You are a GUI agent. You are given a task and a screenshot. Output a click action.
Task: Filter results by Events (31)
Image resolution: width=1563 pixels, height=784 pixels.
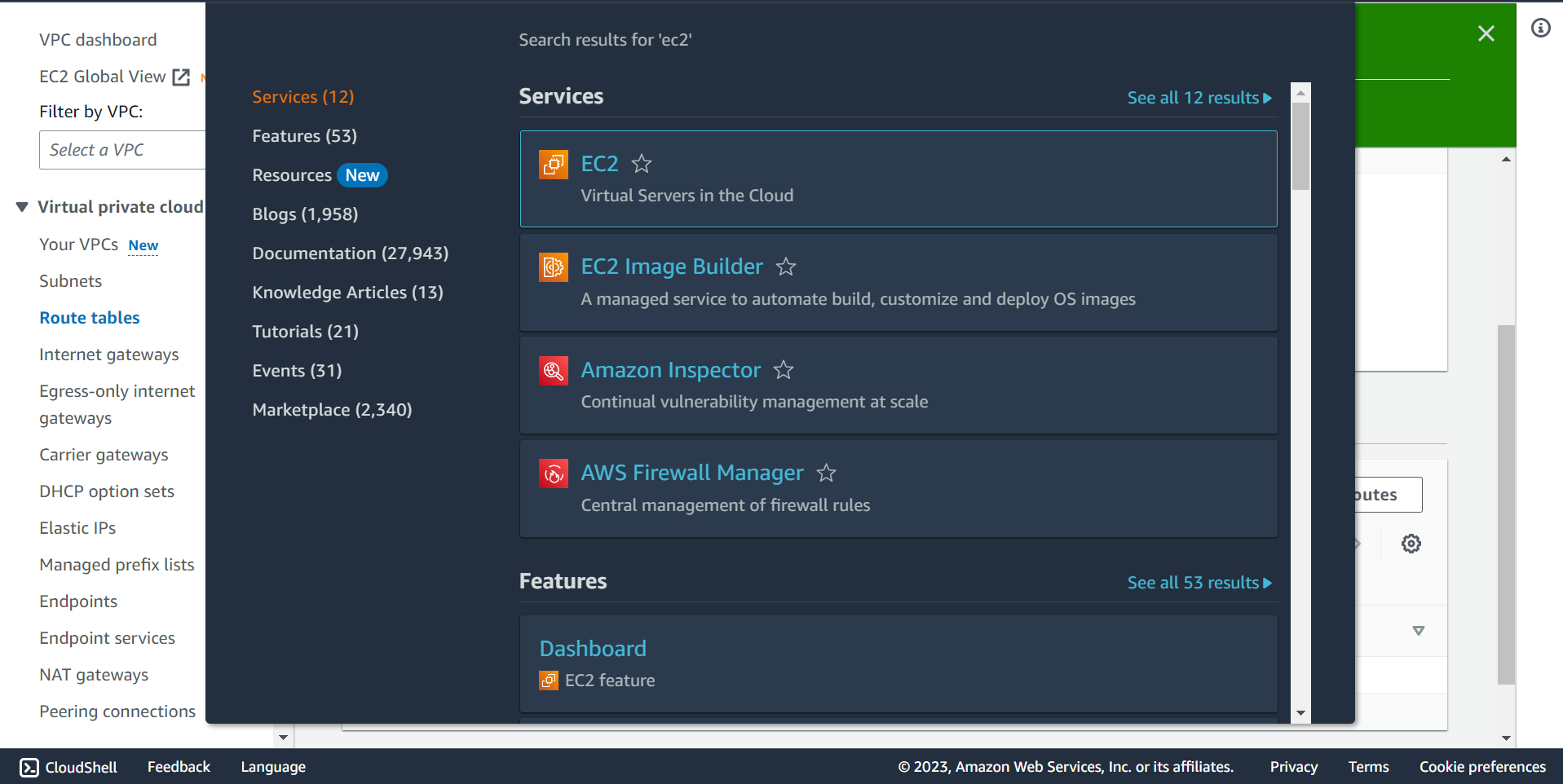pyautogui.click(x=298, y=371)
